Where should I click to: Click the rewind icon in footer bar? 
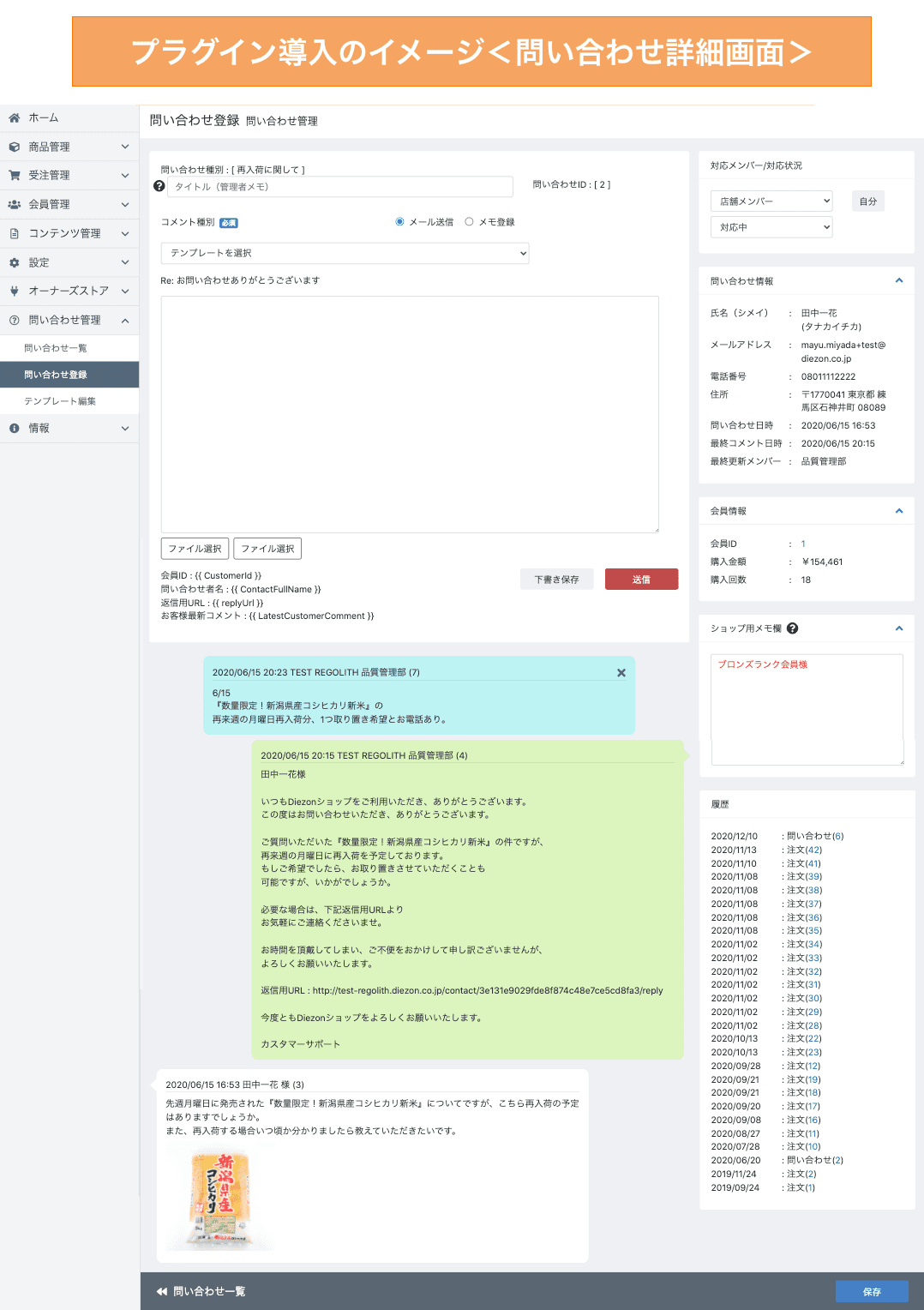(161, 1291)
